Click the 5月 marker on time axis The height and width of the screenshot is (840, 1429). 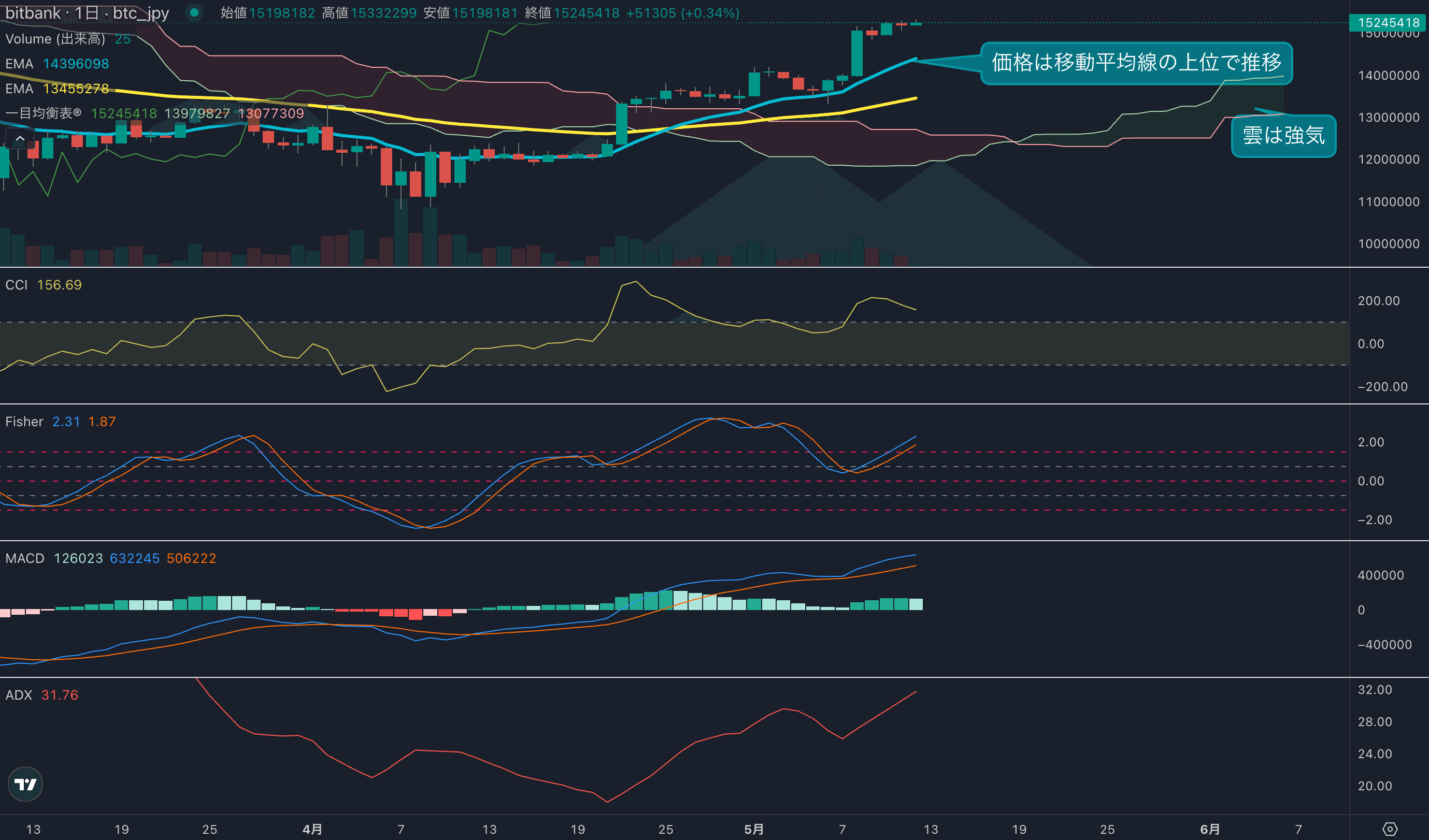pyautogui.click(x=754, y=829)
